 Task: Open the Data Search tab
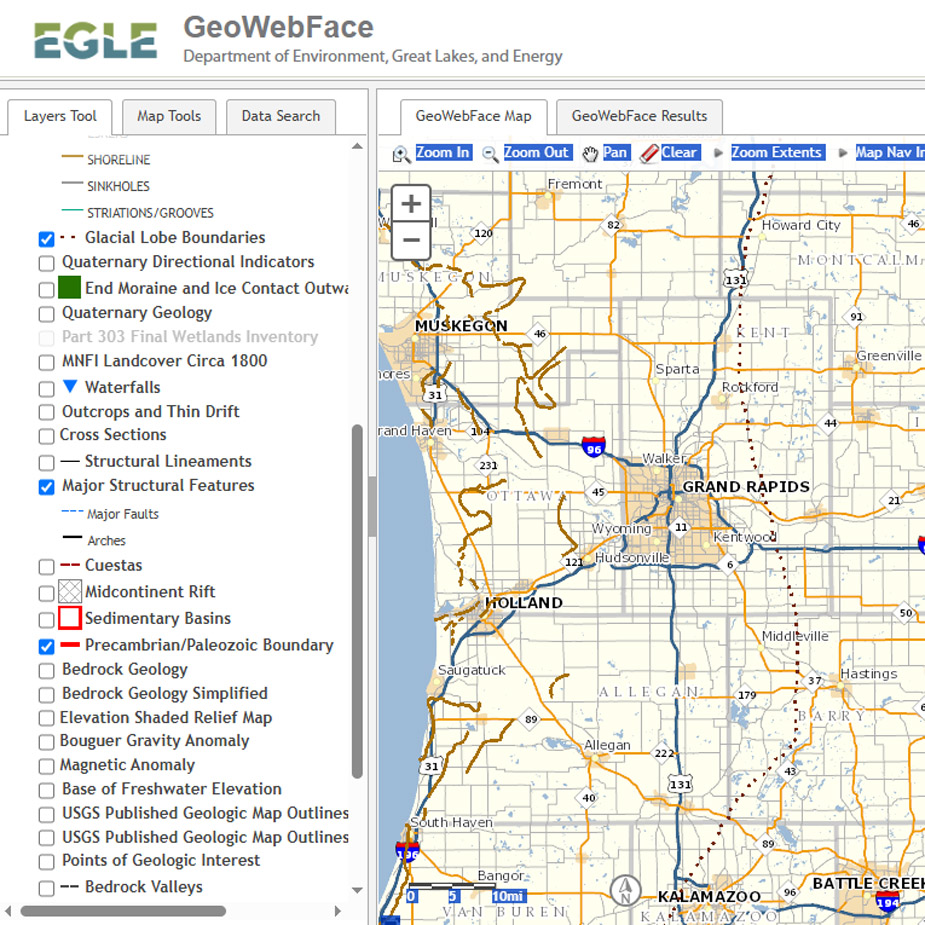(x=280, y=116)
